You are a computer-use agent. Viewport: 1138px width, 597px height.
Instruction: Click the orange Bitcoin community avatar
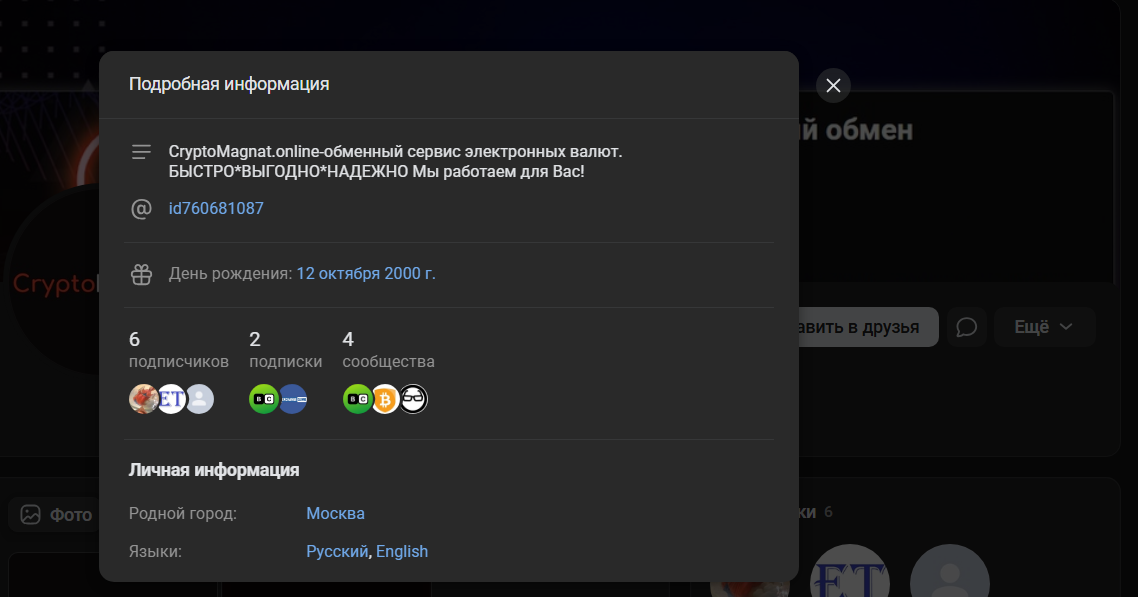385,399
